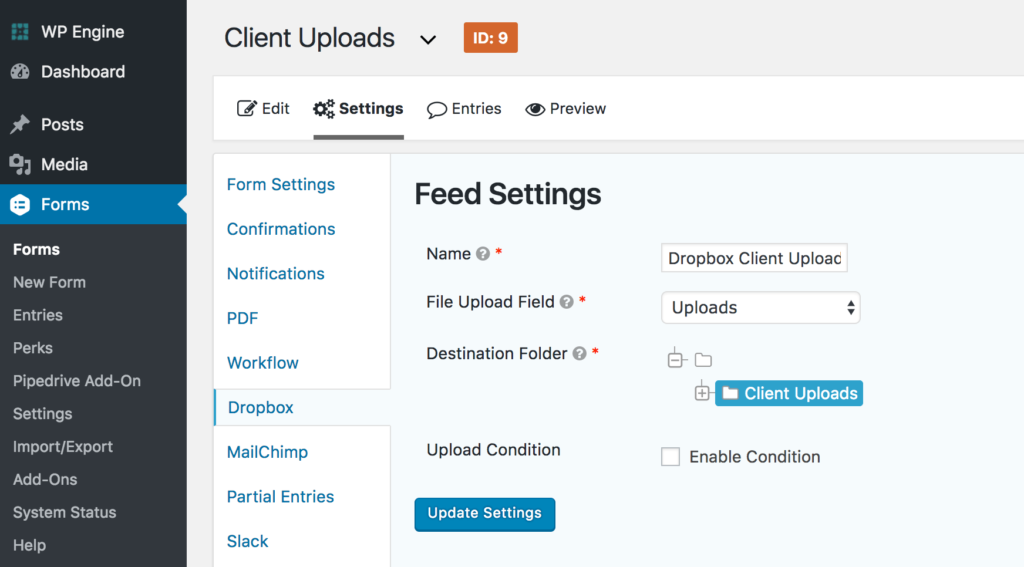Image resolution: width=1024 pixels, height=567 pixels.
Task: Open Help submenu item
Action: tap(29, 545)
